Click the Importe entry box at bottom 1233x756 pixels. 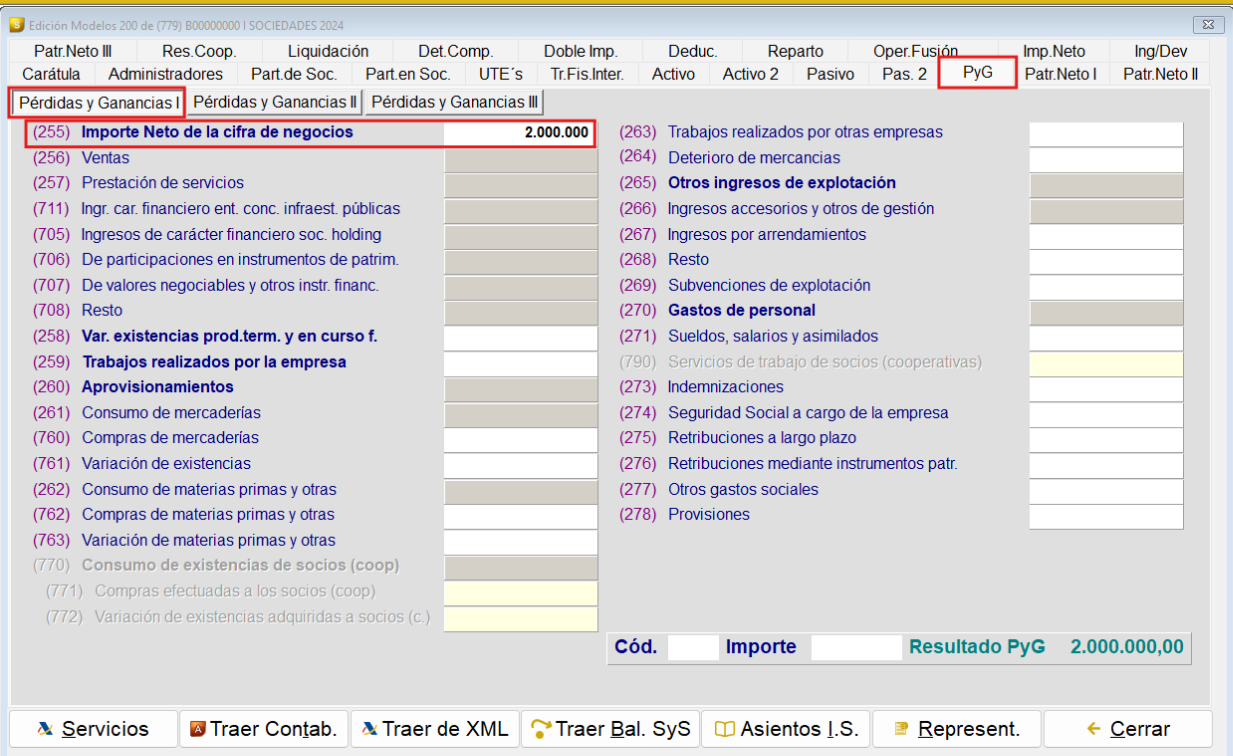pyautogui.click(x=856, y=647)
